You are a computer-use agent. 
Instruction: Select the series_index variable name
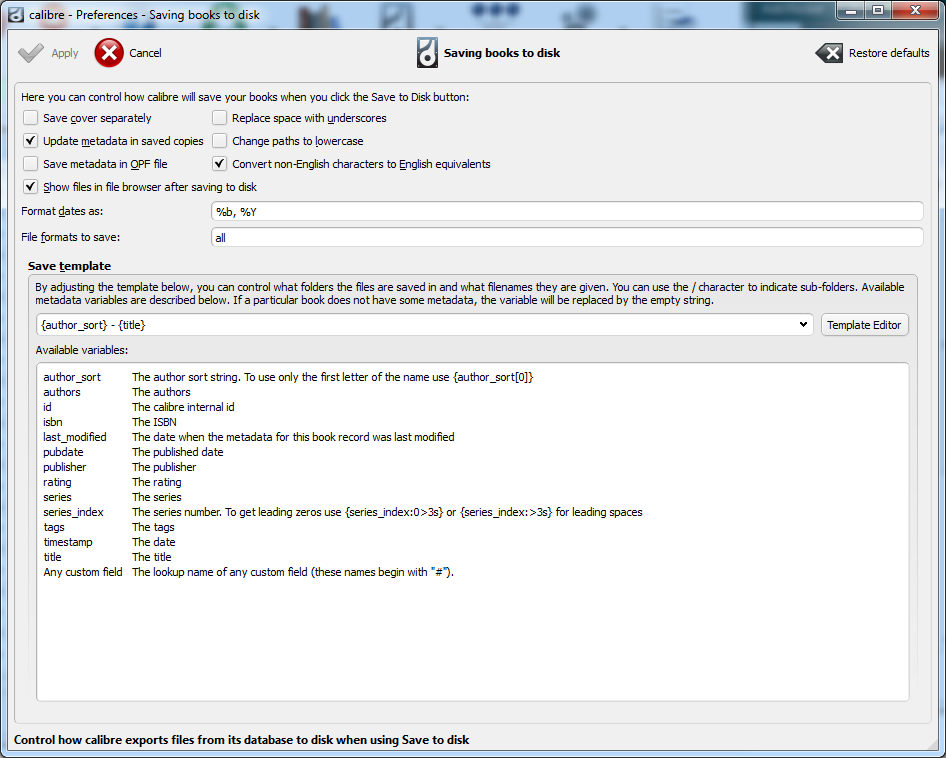click(x=73, y=512)
